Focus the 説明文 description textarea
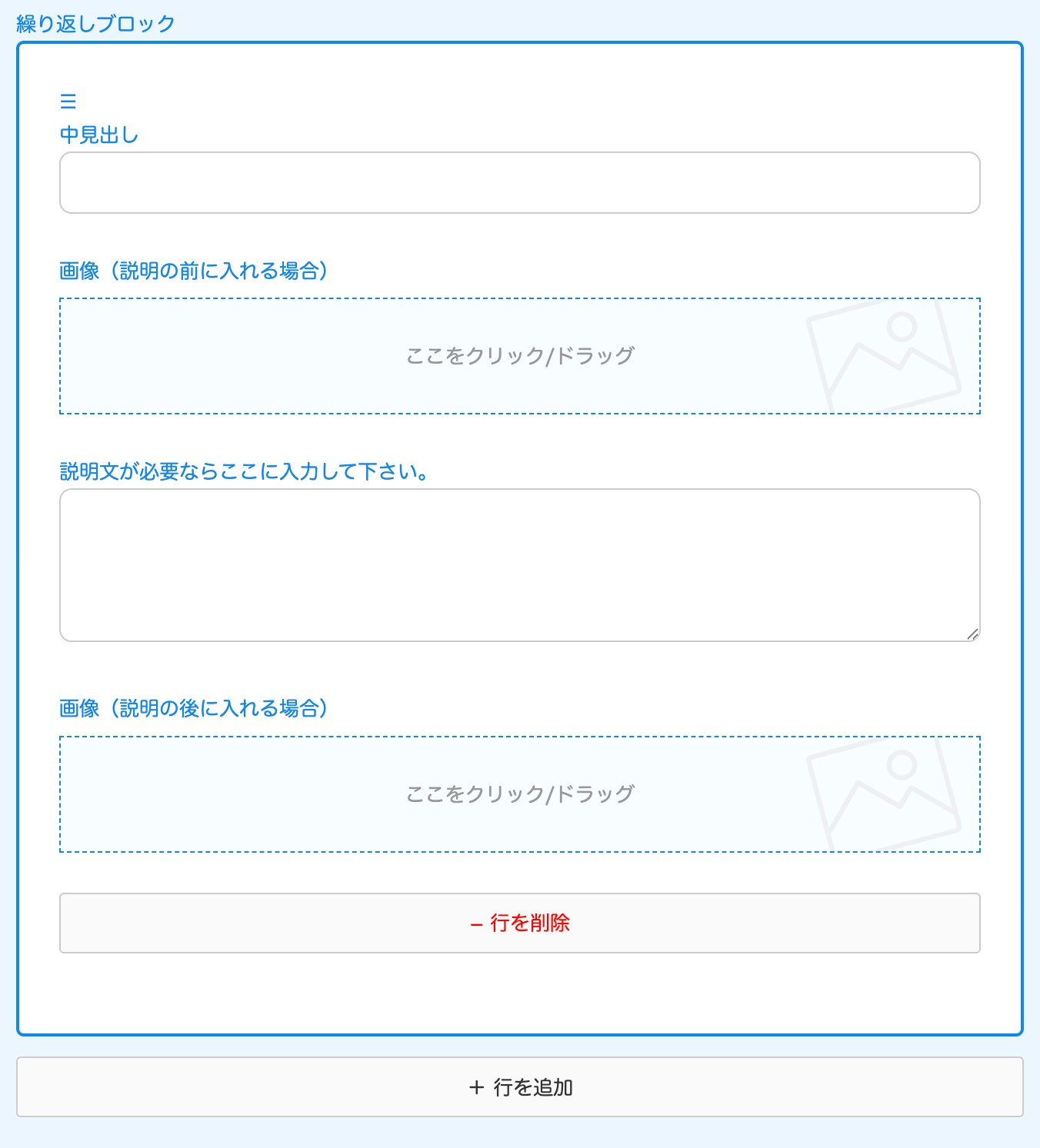 [520, 565]
